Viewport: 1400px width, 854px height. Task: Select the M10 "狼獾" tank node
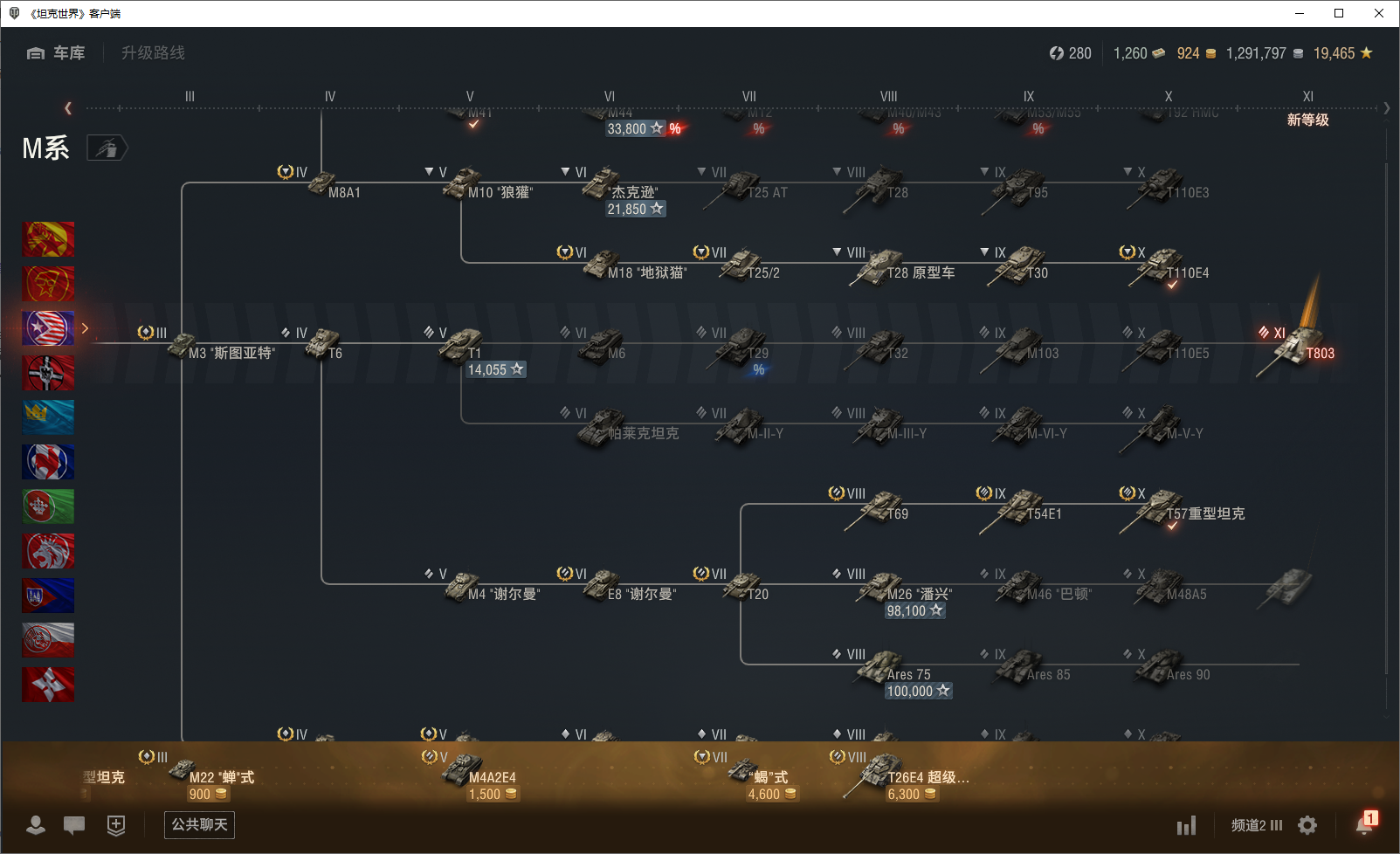pyautogui.click(x=480, y=183)
